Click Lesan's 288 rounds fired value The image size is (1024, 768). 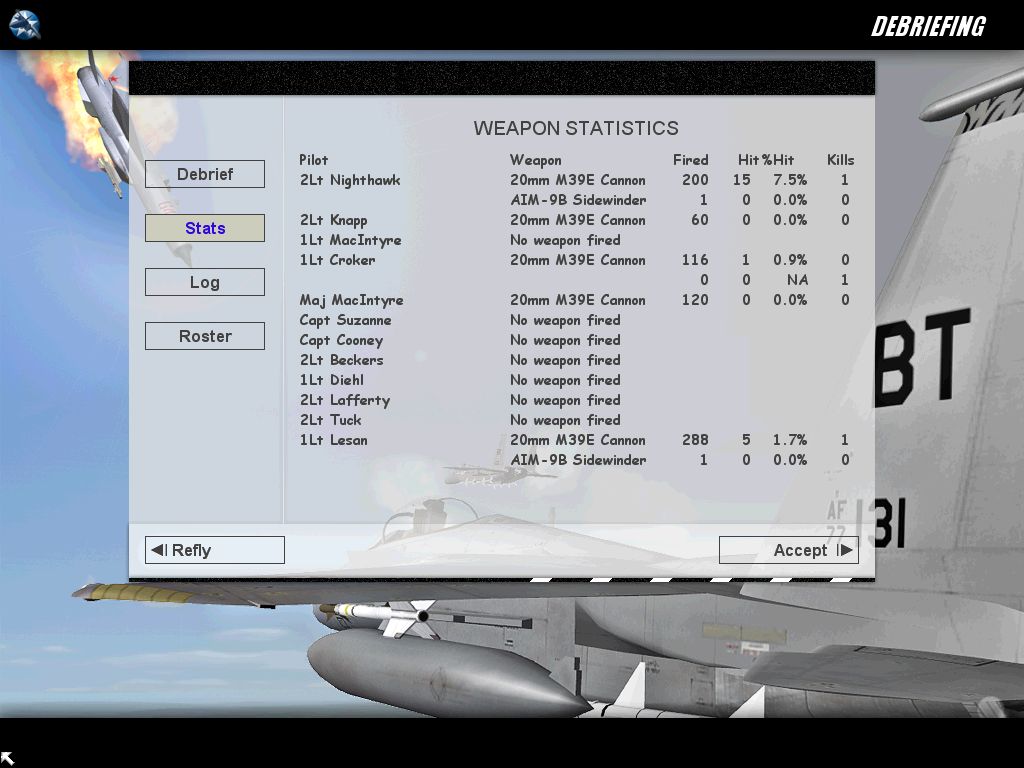tap(695, 440)
